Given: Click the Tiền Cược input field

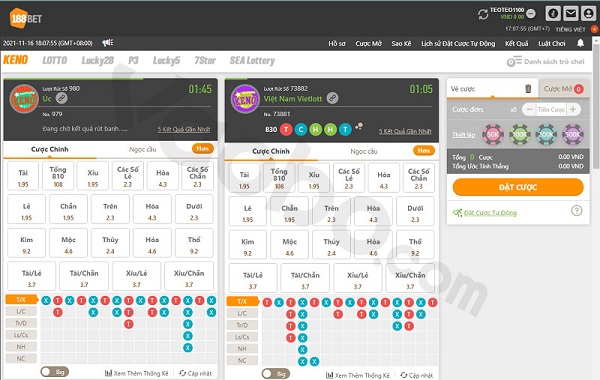Looking at the screenshot, I should click(551, 109).
